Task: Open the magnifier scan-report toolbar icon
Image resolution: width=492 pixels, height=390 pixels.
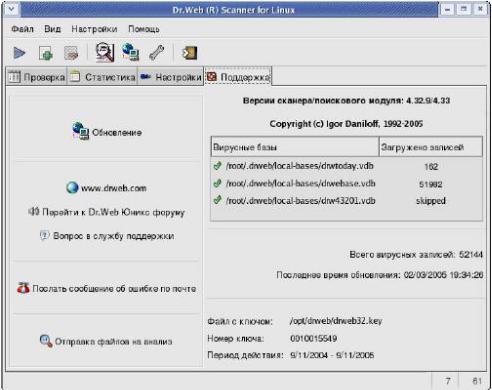Action: pyautogui.click(x=105, y=52)
